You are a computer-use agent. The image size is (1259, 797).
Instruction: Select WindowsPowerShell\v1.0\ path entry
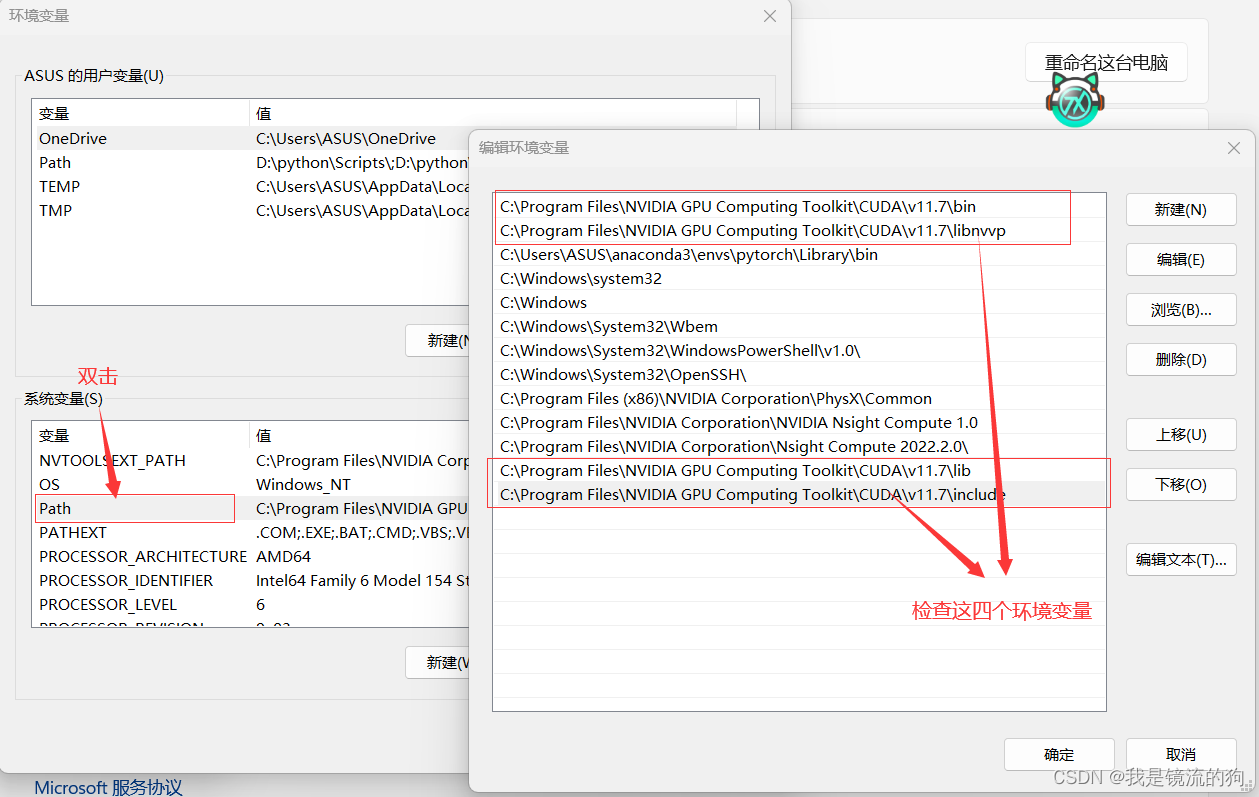coord(800,351)
